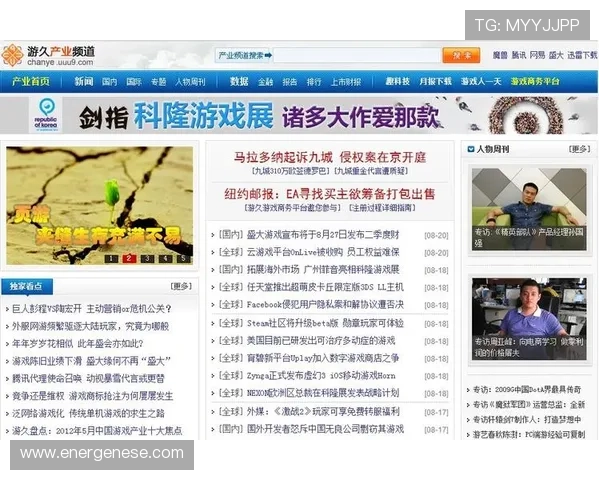Open the 新闻 navigation item
This screenshot has width=600, height=480.
pos(84,82)
